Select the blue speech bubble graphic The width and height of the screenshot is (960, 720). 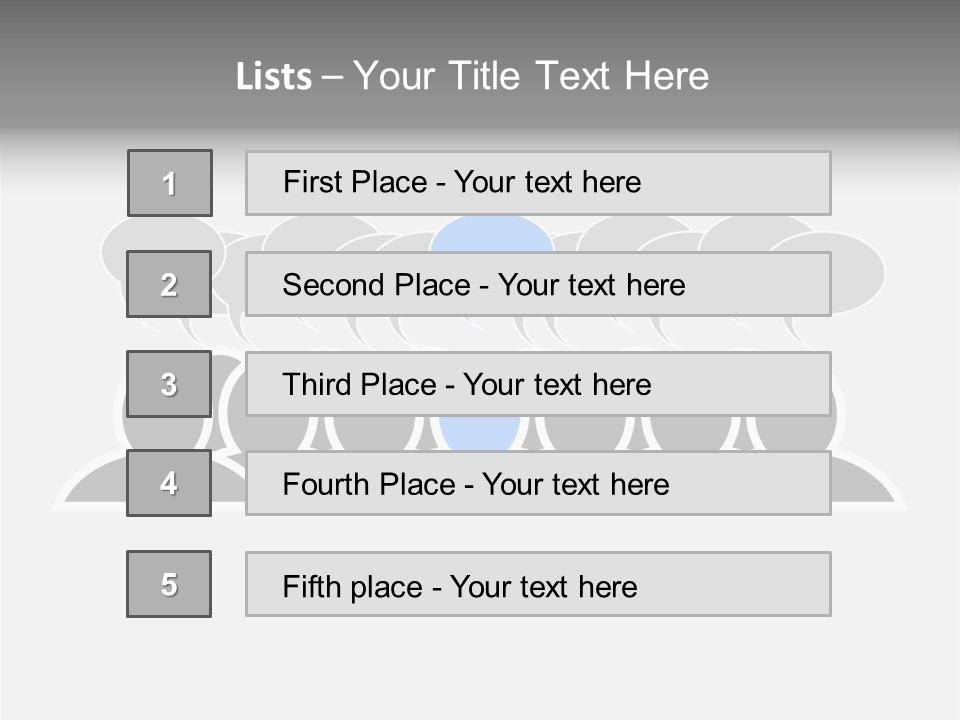[492, 234]
